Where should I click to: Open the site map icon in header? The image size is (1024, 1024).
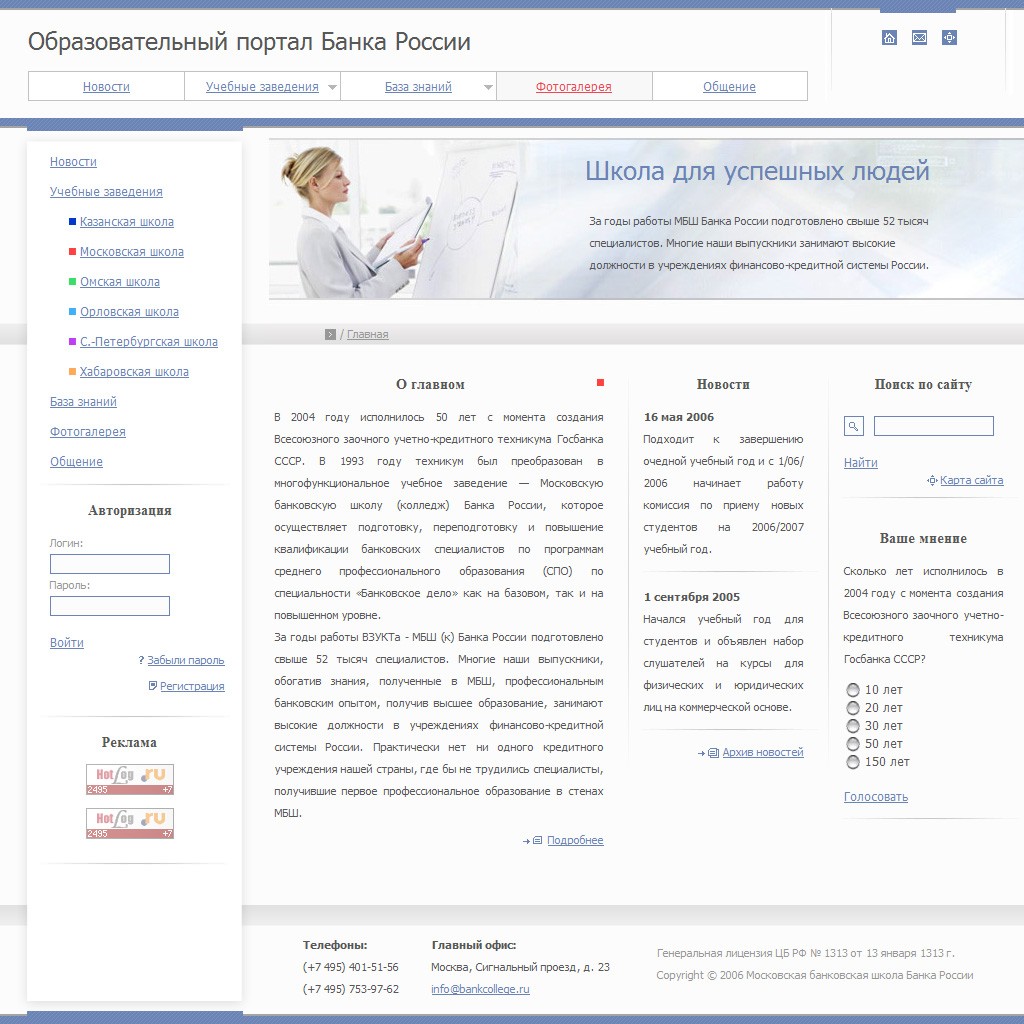949,38
